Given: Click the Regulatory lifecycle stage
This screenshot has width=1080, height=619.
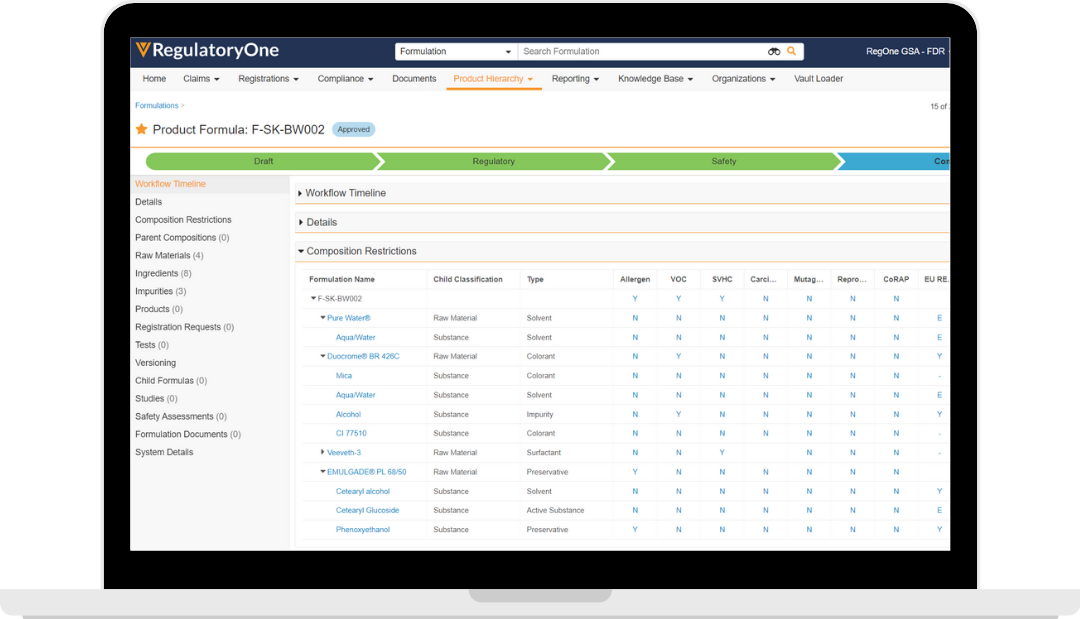Looking at the screenshot, I should click(493, 161).
